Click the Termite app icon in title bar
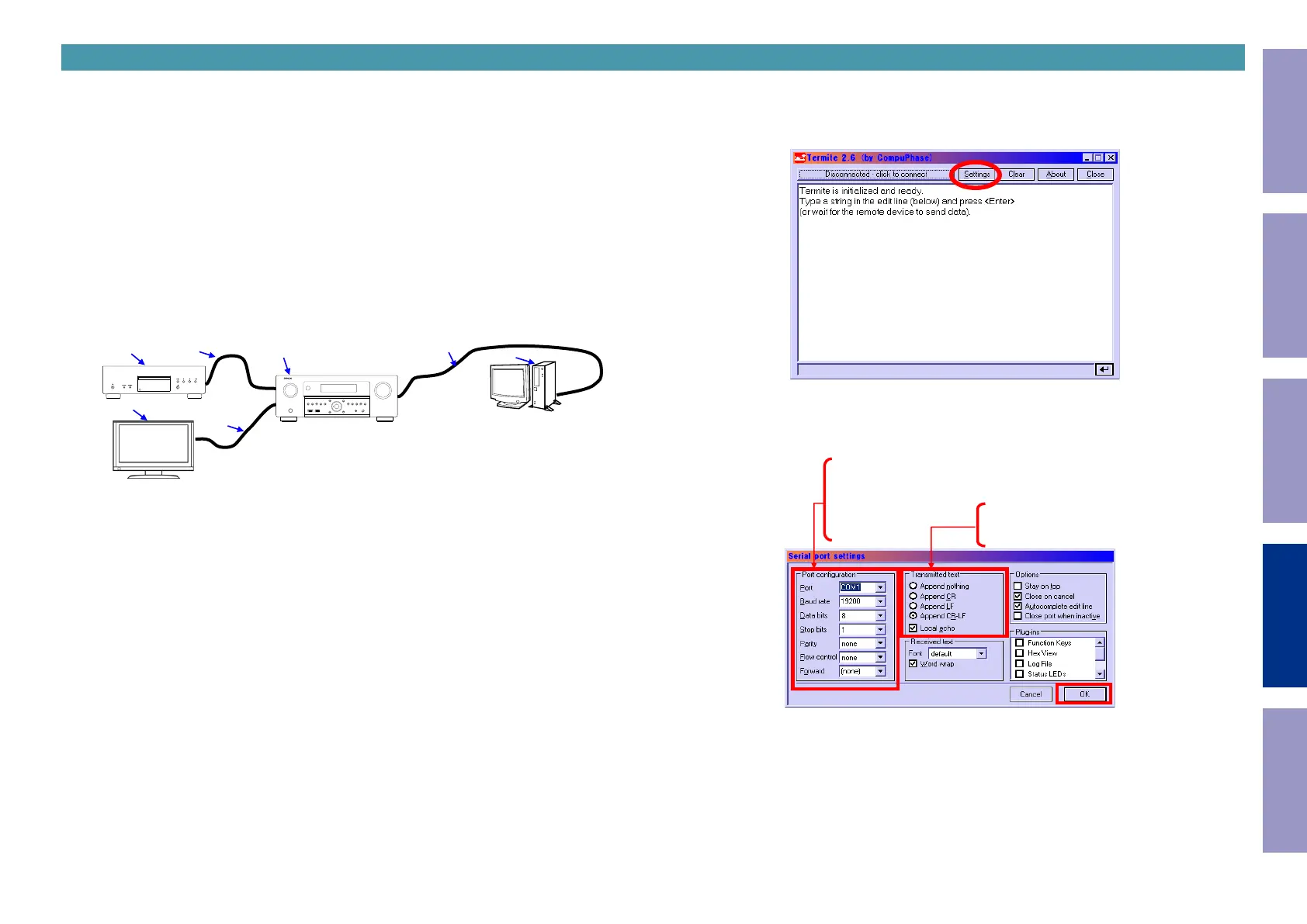 coord(799,157)
